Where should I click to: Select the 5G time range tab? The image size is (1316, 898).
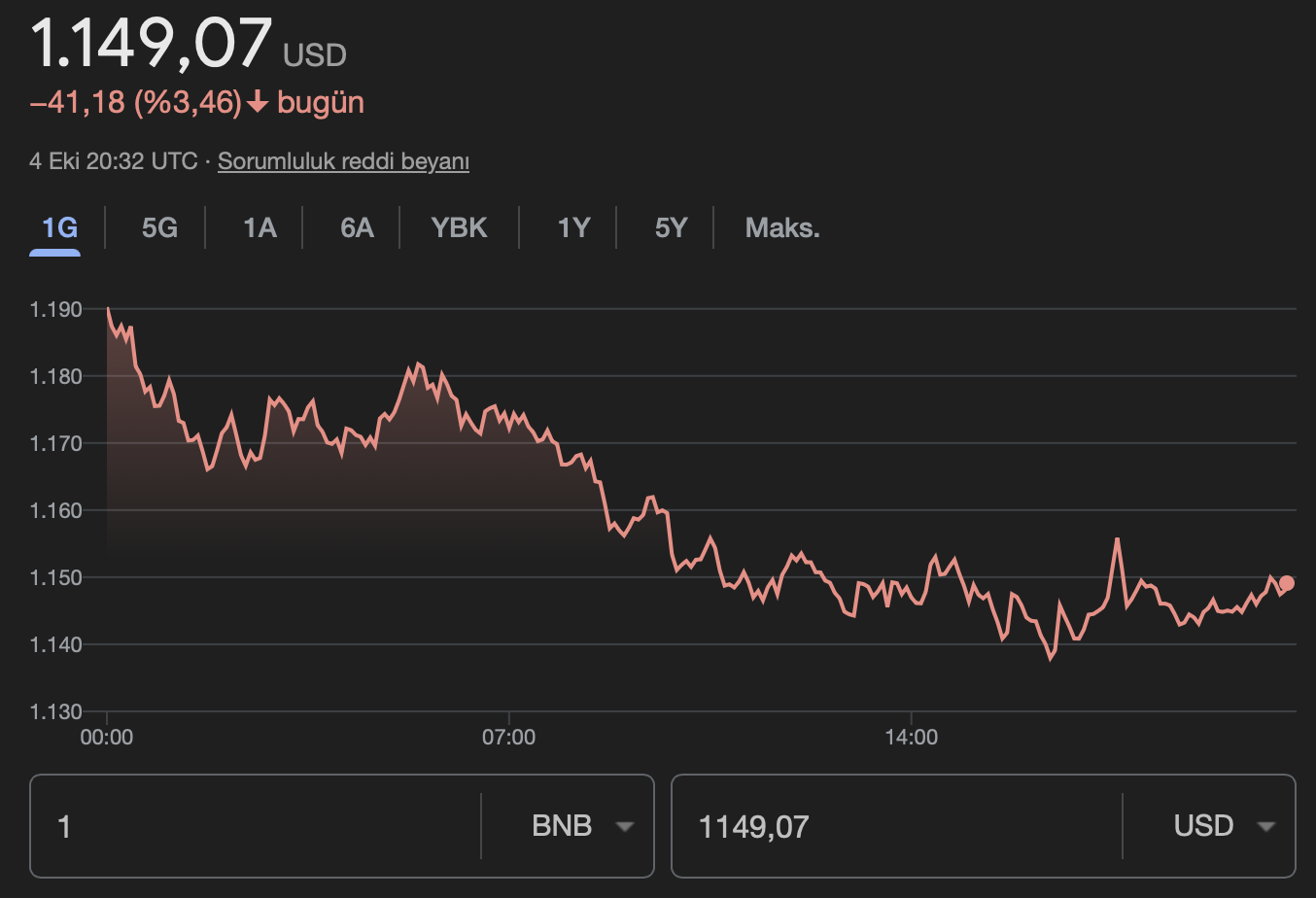coord(159,228)
